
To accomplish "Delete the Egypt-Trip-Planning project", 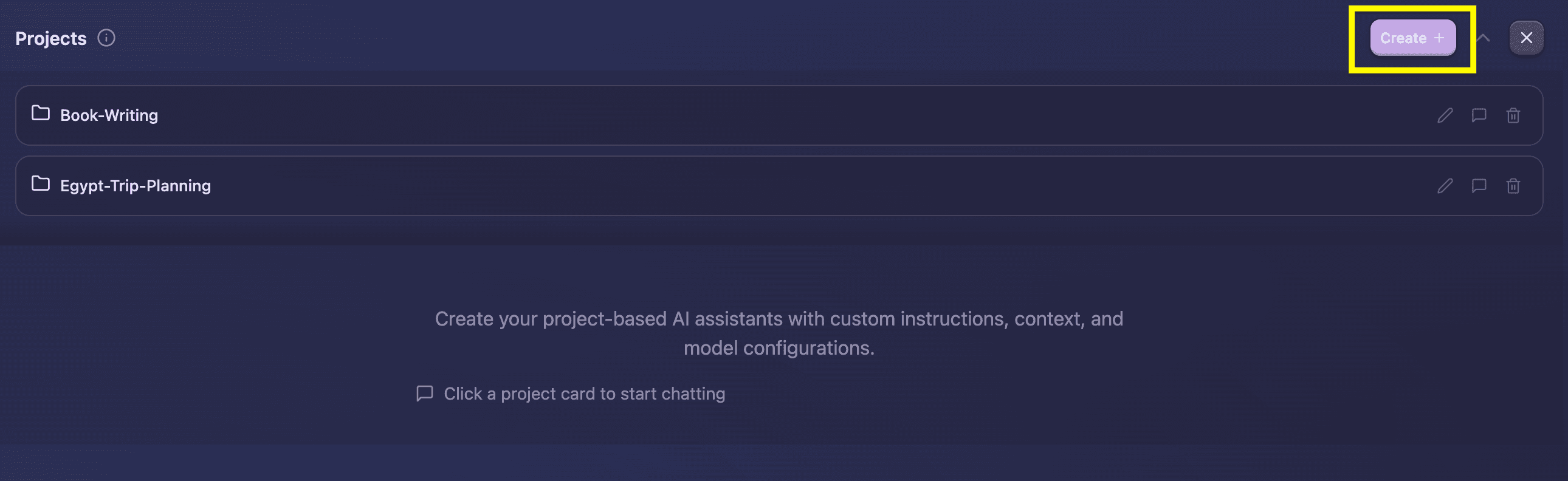I will coord(1513,186).
